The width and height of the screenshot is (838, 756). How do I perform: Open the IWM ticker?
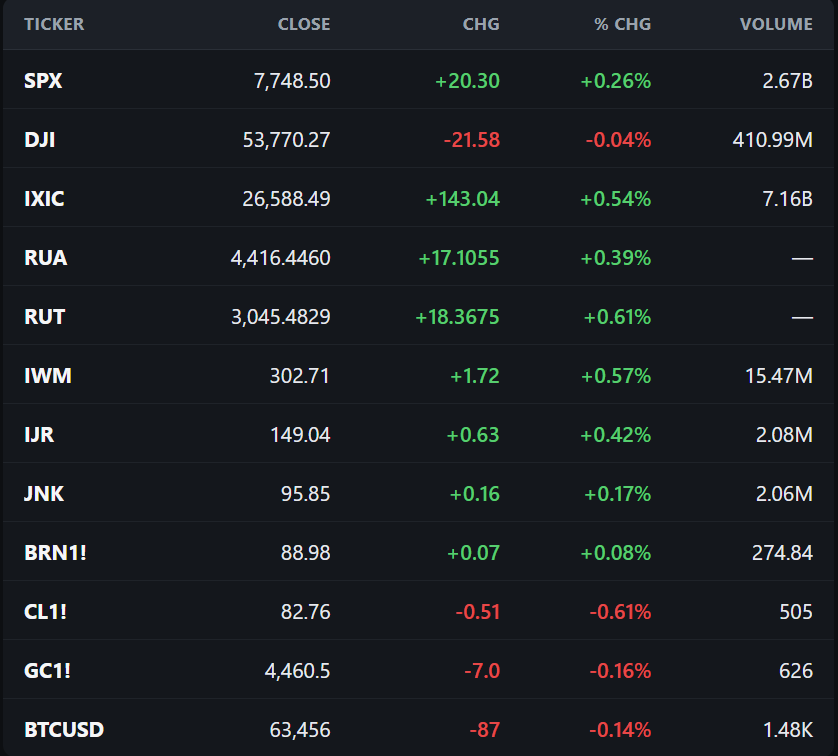(x=48, y=376)
